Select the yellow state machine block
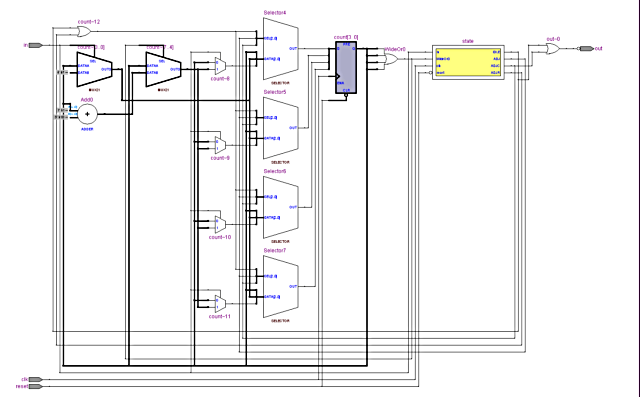Viewport: 640px width, 397px height. pos(468,62)
